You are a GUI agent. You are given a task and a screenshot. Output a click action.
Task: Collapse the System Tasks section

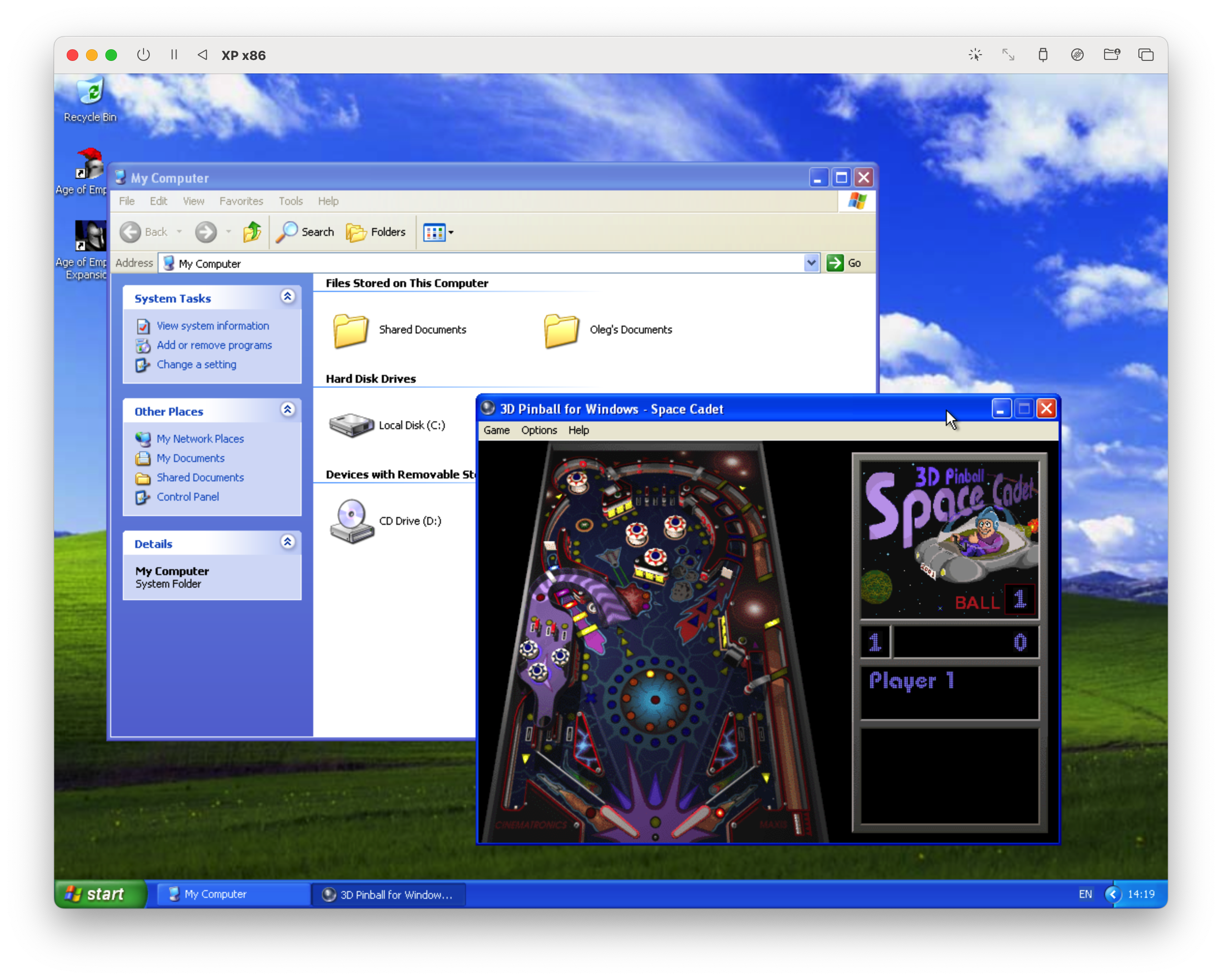tap(288, 296)
